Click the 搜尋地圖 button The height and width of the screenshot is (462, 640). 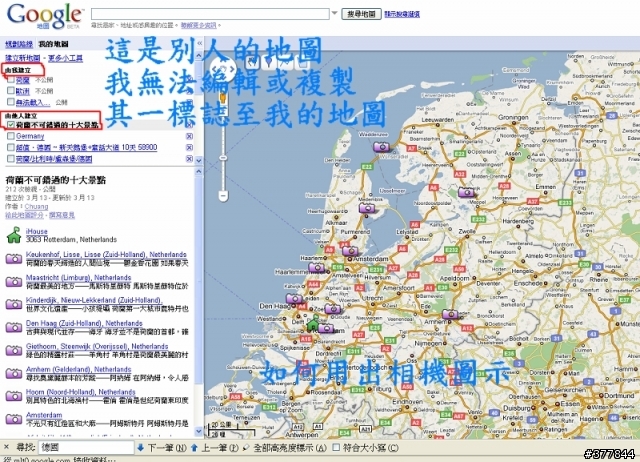click(x=361, y=14)
